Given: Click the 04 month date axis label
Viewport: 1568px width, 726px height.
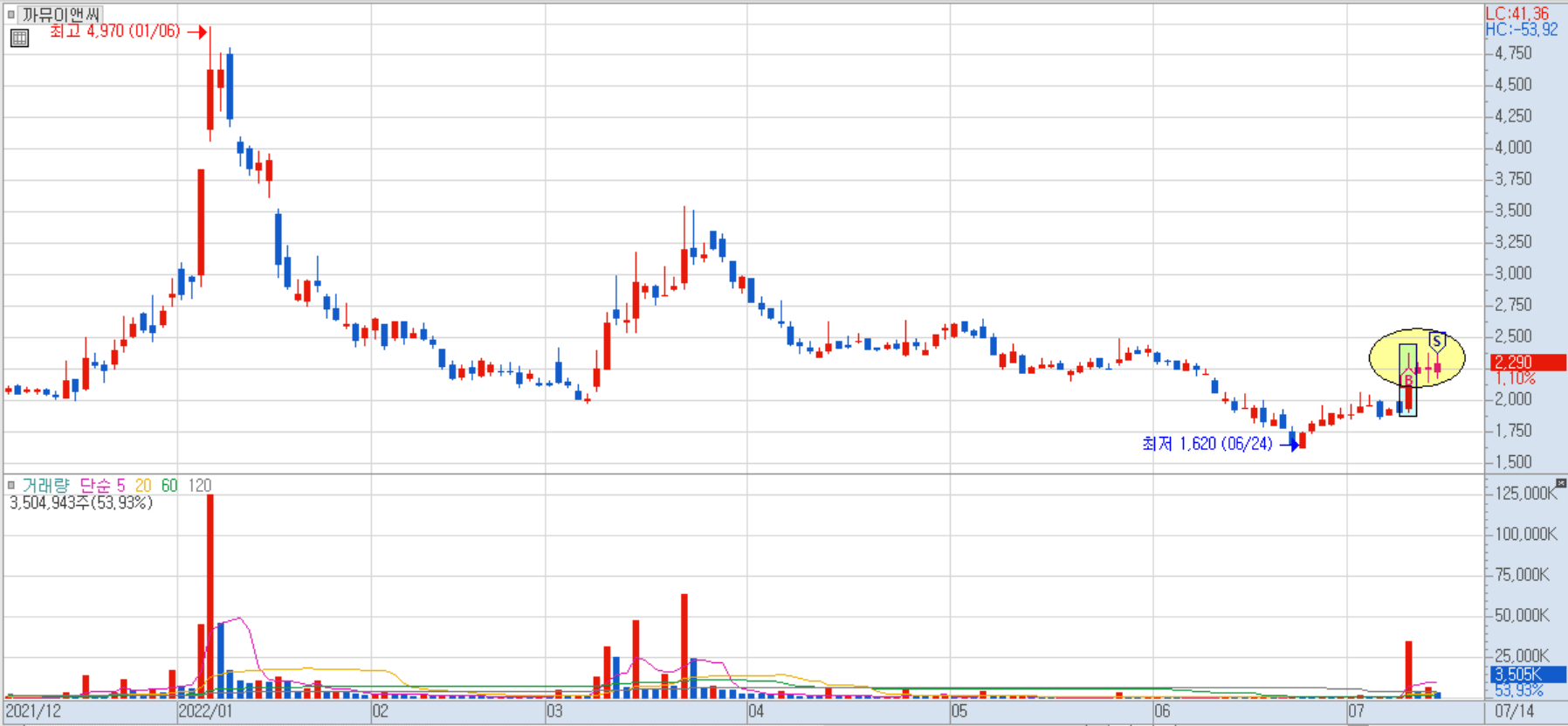Looking at the screenshot, I should [x=756, y=711].
